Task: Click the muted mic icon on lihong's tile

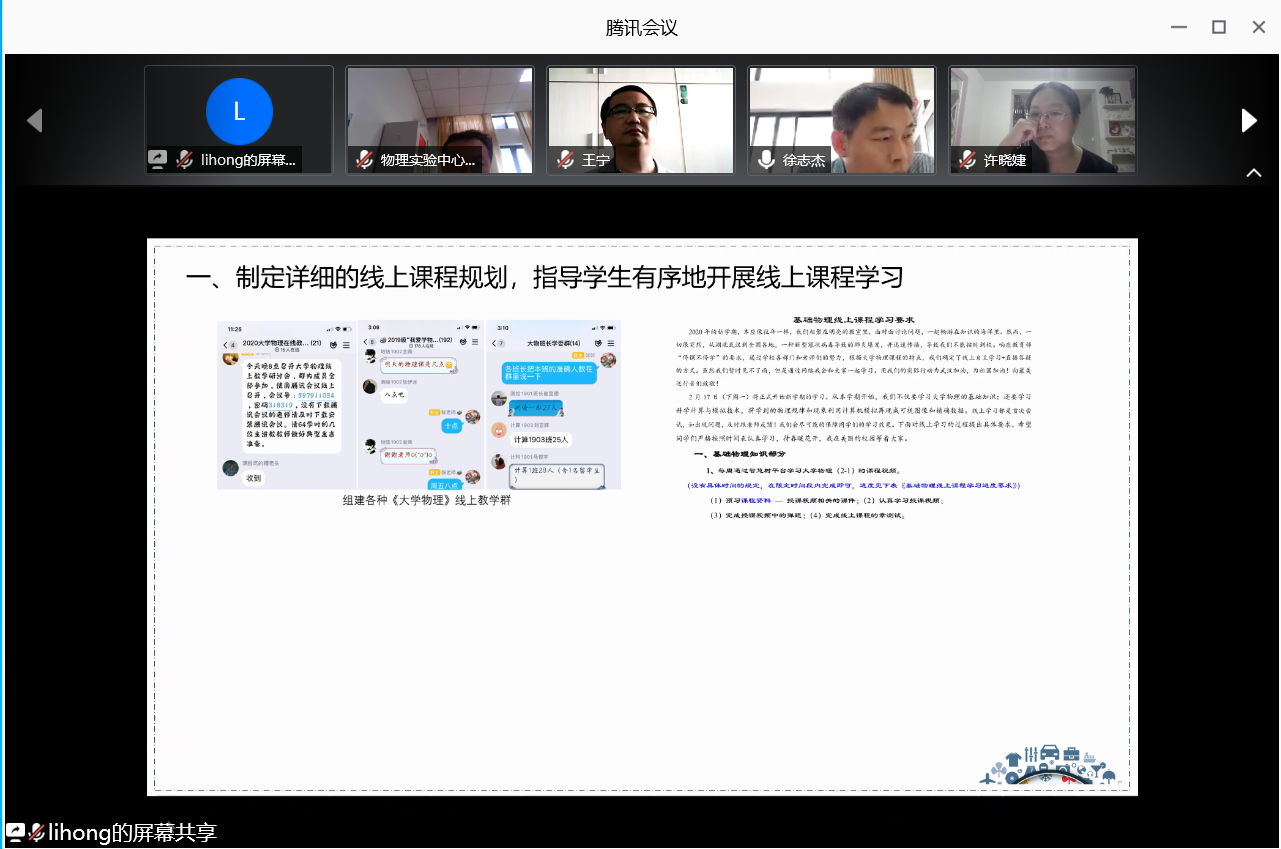Action: 184,159
